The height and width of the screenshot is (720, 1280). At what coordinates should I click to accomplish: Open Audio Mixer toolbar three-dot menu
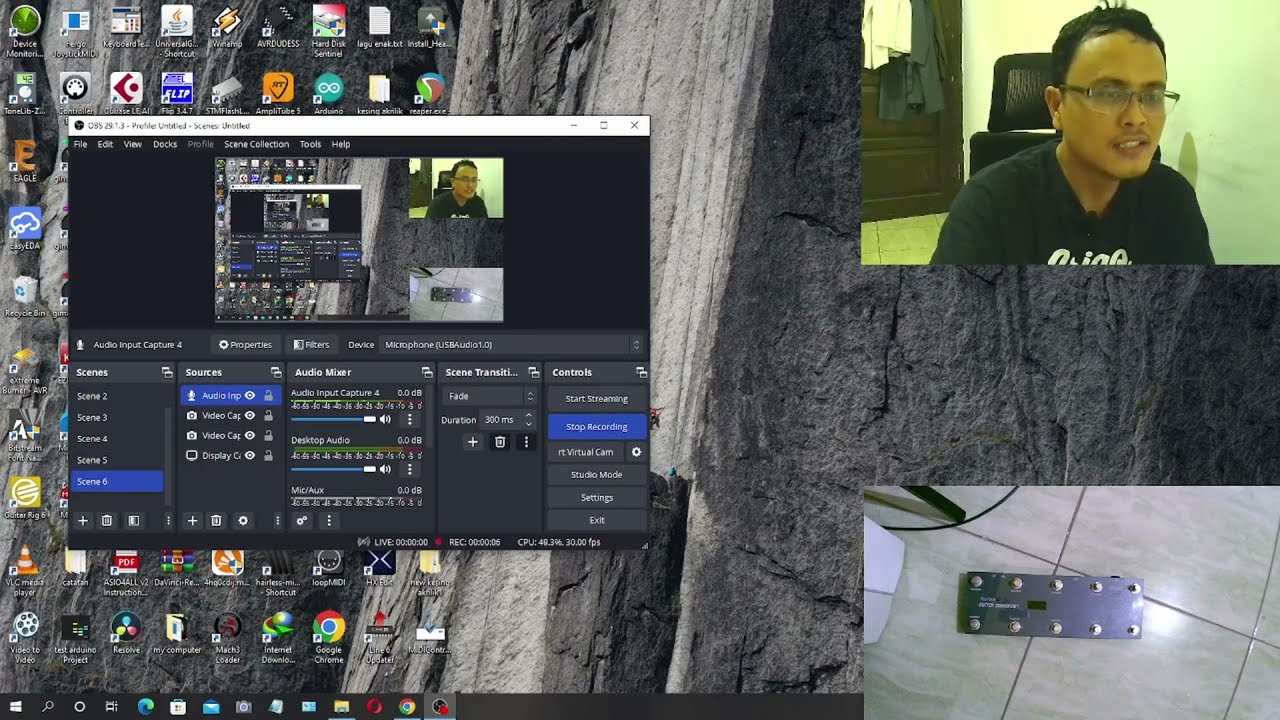tap(328, 520)
